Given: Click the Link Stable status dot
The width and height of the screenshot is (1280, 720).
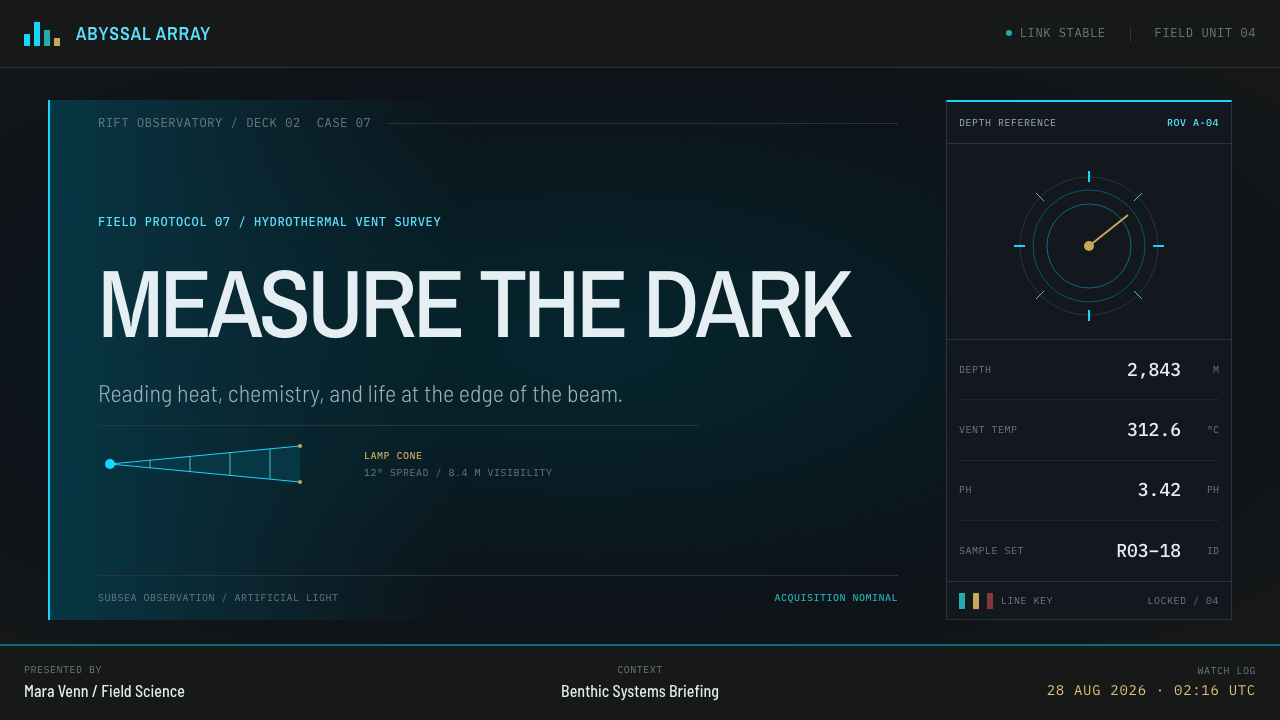Looking at the screenshot, I should click(x=1009, y=33).
